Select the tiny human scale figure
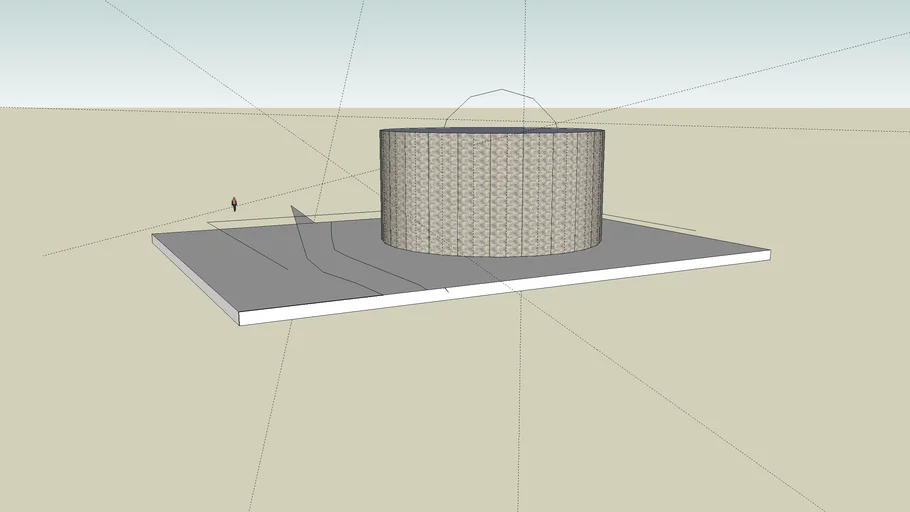The image size is (910, 512). click(234, 204)
